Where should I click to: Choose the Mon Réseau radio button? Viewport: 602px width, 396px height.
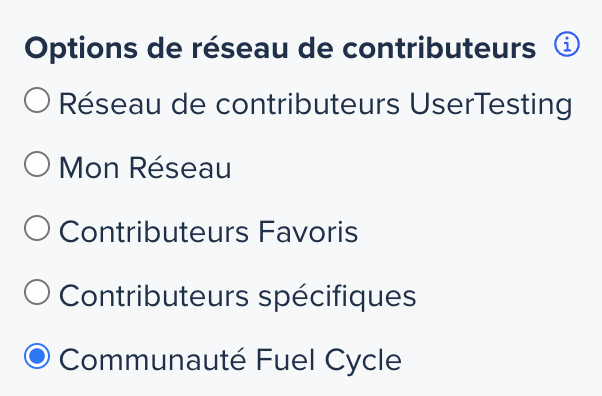(37, 164)
